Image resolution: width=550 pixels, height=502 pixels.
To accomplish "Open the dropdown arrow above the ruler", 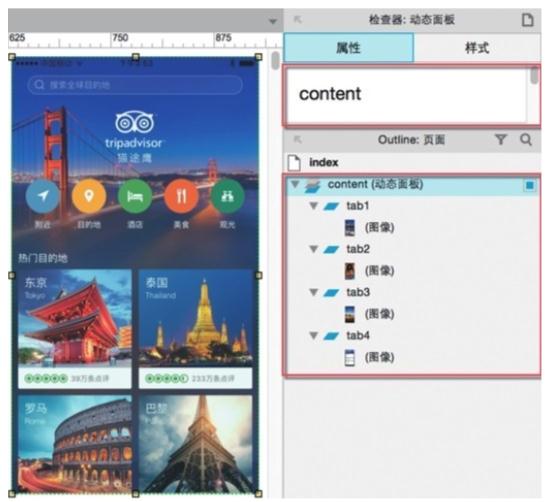I will coord(273,22).
